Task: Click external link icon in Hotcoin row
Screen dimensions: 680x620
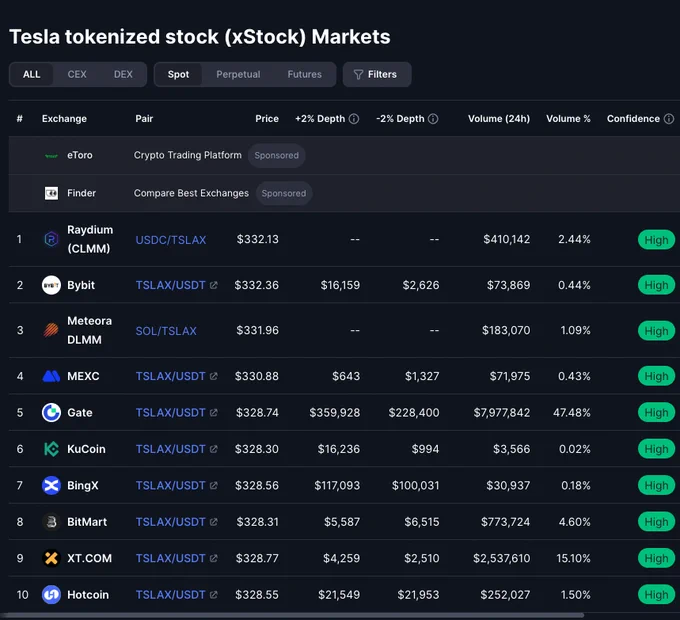Action: (x=213, y=595)
